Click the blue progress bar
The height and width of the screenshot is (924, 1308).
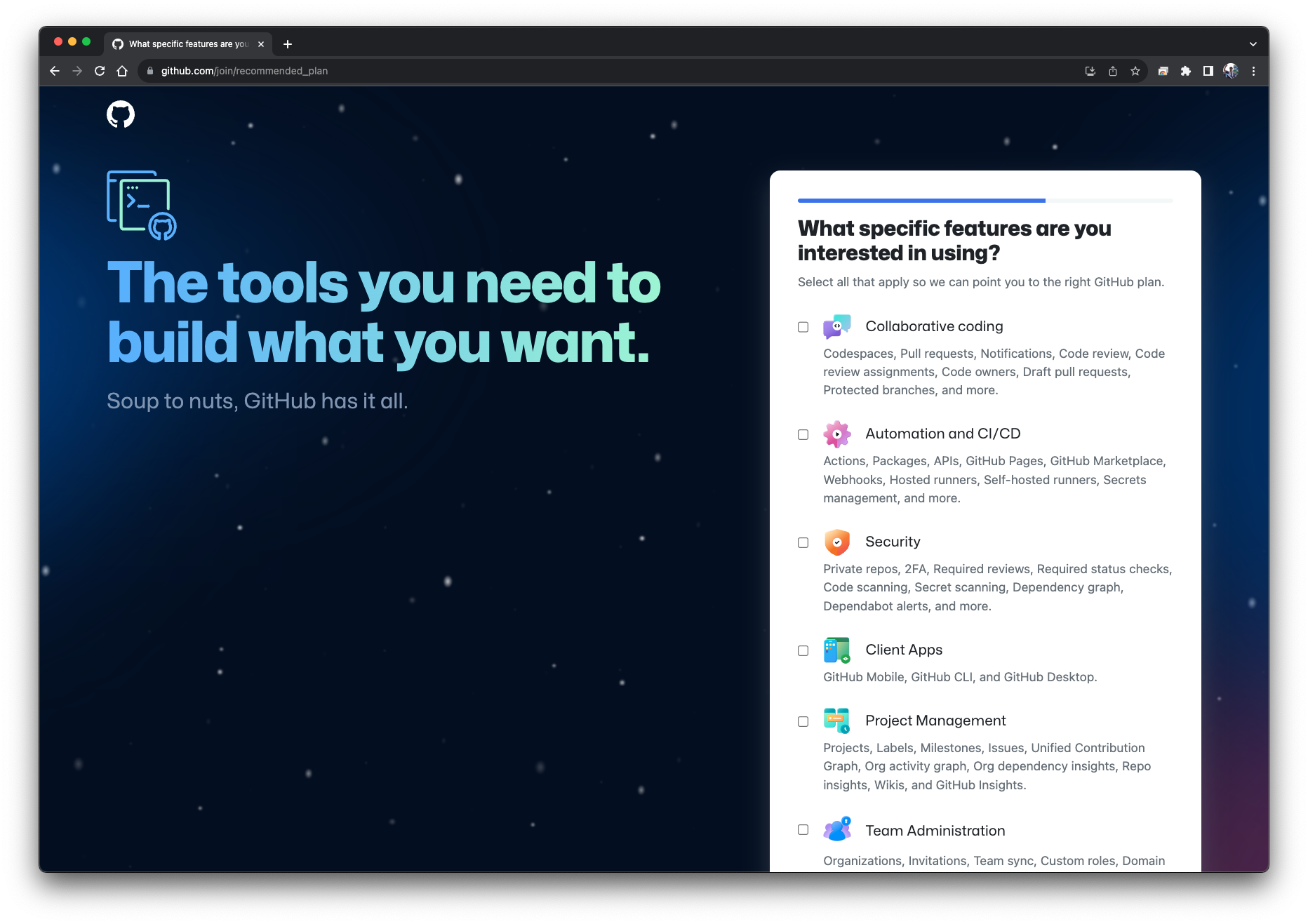(921, 201)
